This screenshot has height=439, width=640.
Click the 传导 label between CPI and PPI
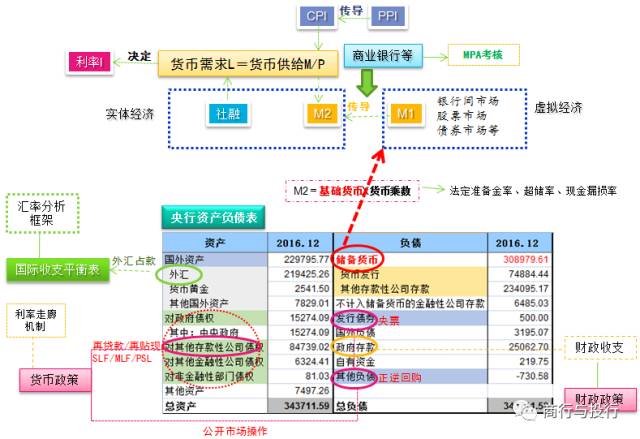pyautogui.click(x=351, y=10)
